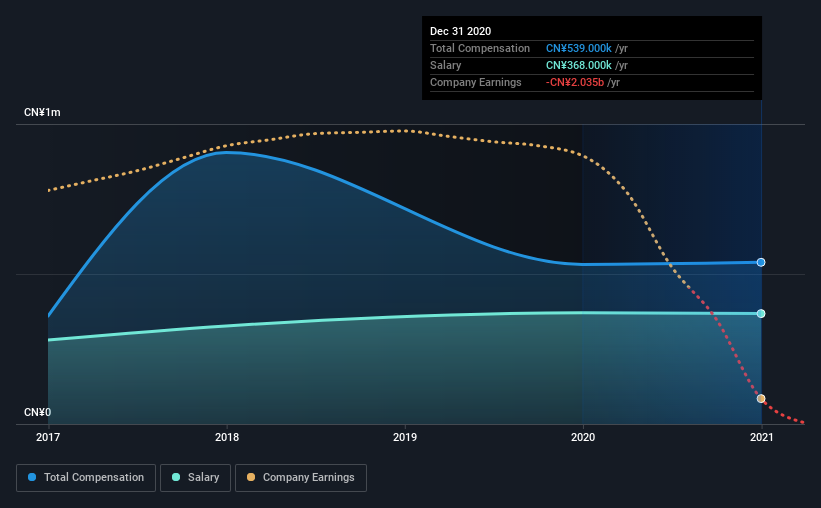Viewport: 821px width, 508px height.
Task: Click the blue Total Compensation data point at 2021
Action: pos(761,262)
